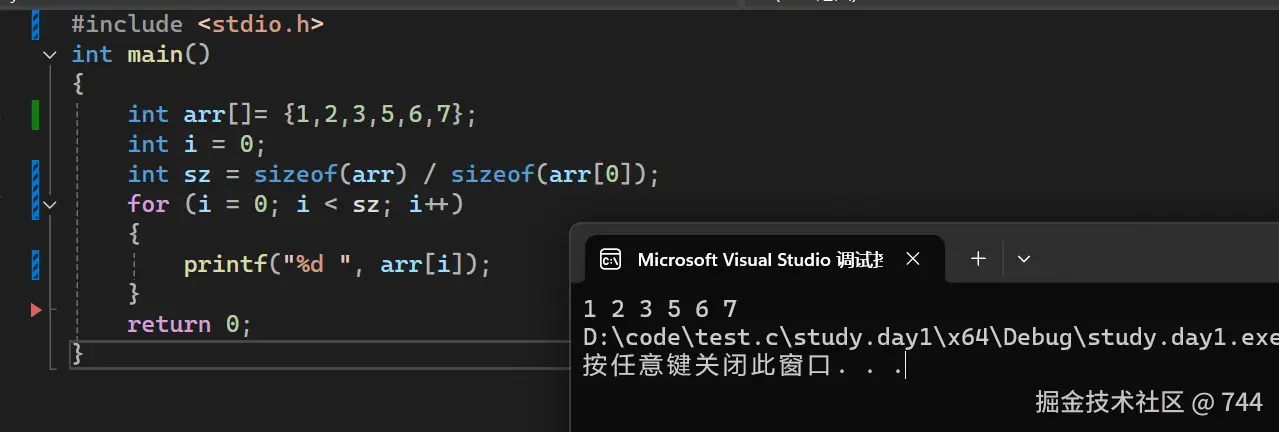Screen dimensions: 1279x432
Task: Close the Microsoft Visual Studio debug console tab
Action: [x=912, y=259]
